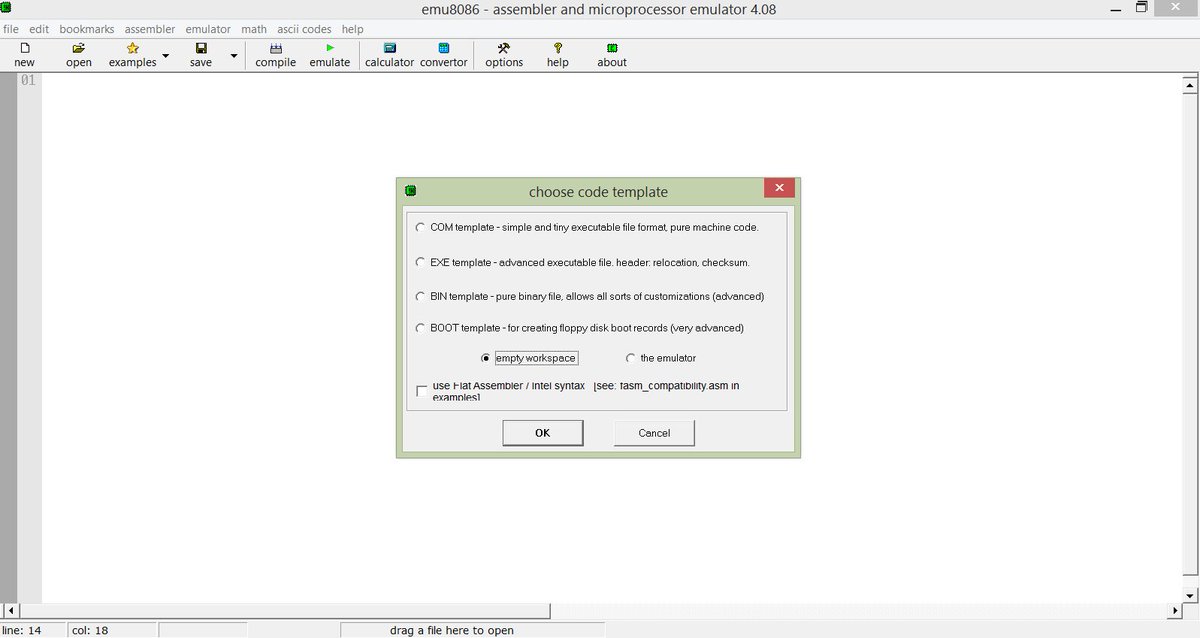Image resolution: width=1200 pixels, height=638 pixels.
Task: Open the convertor tool
Action: pos(444,48)
